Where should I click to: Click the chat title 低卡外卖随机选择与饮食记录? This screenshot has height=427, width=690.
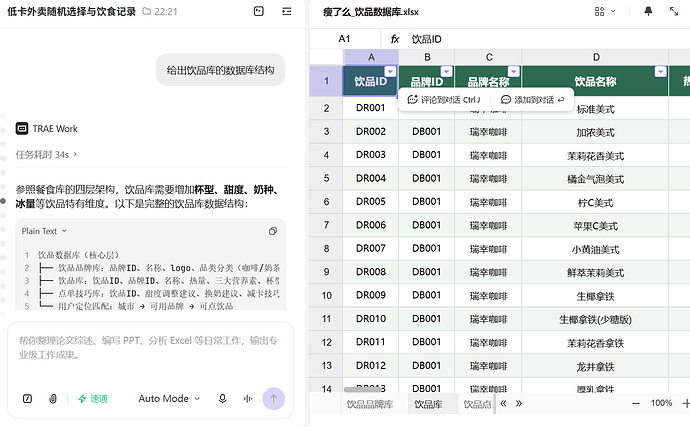(71, 11)
